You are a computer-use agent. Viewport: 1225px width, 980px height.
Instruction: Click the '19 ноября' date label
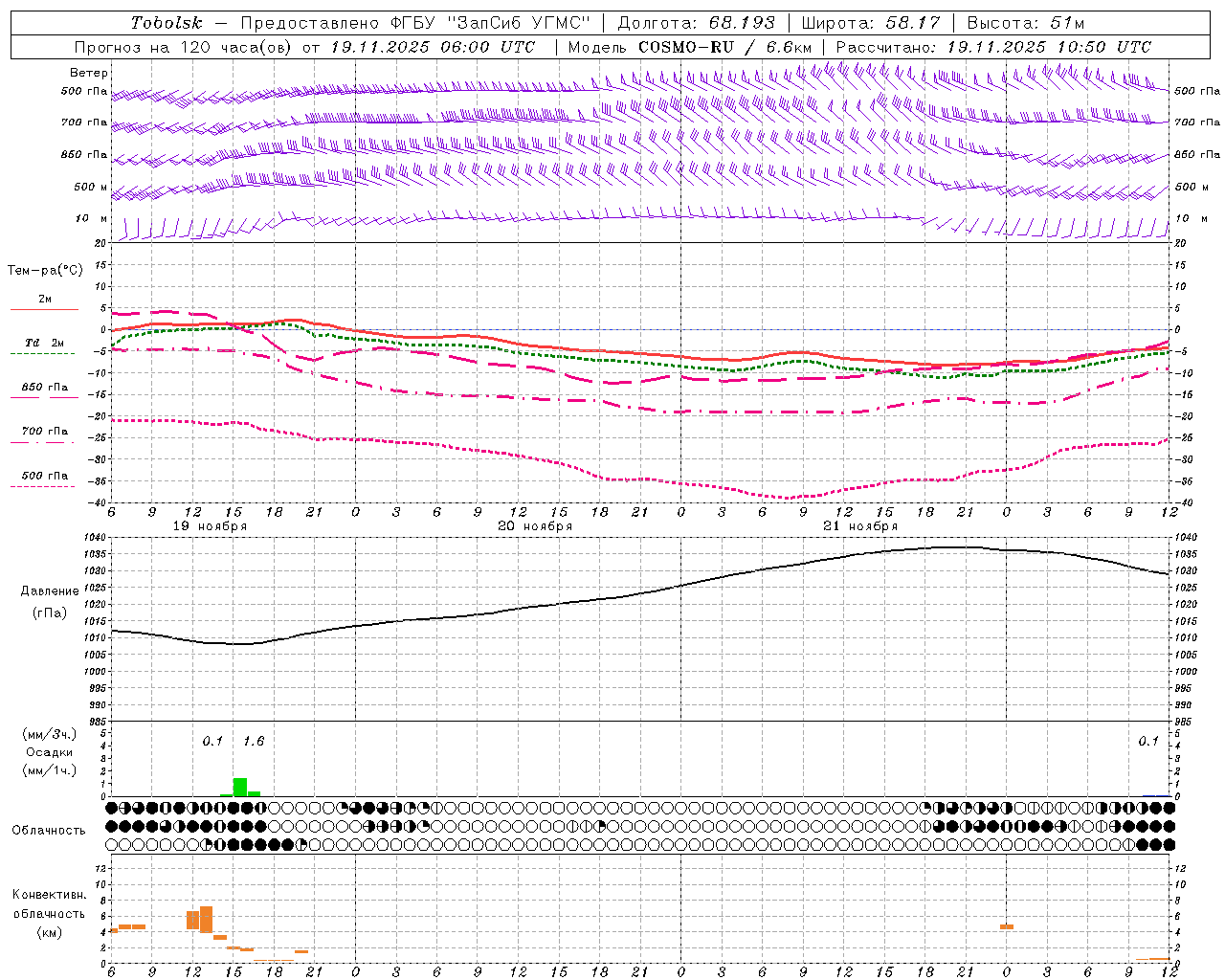[210, 526]
